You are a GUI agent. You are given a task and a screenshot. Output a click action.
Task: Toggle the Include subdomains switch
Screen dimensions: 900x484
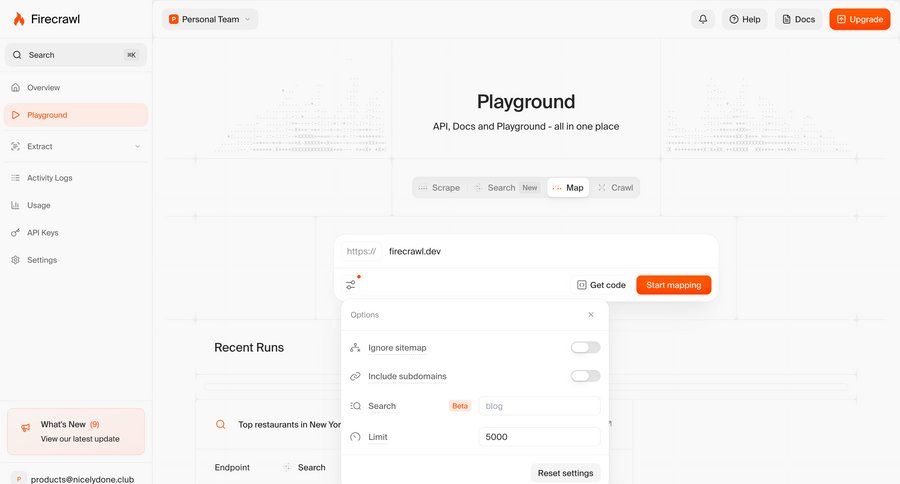(585, 376)
